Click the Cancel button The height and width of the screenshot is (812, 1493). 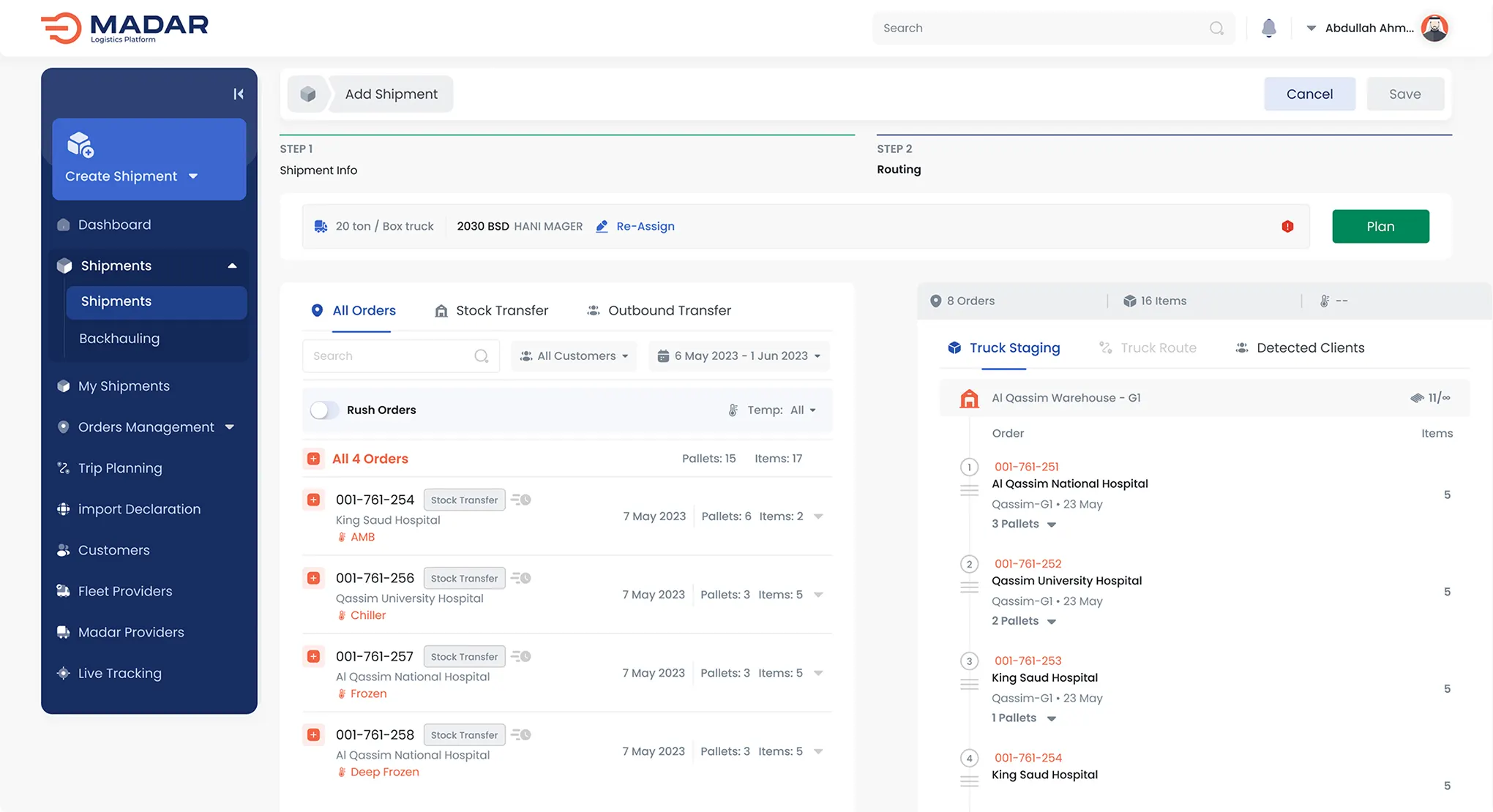[x=1309, y=94]
